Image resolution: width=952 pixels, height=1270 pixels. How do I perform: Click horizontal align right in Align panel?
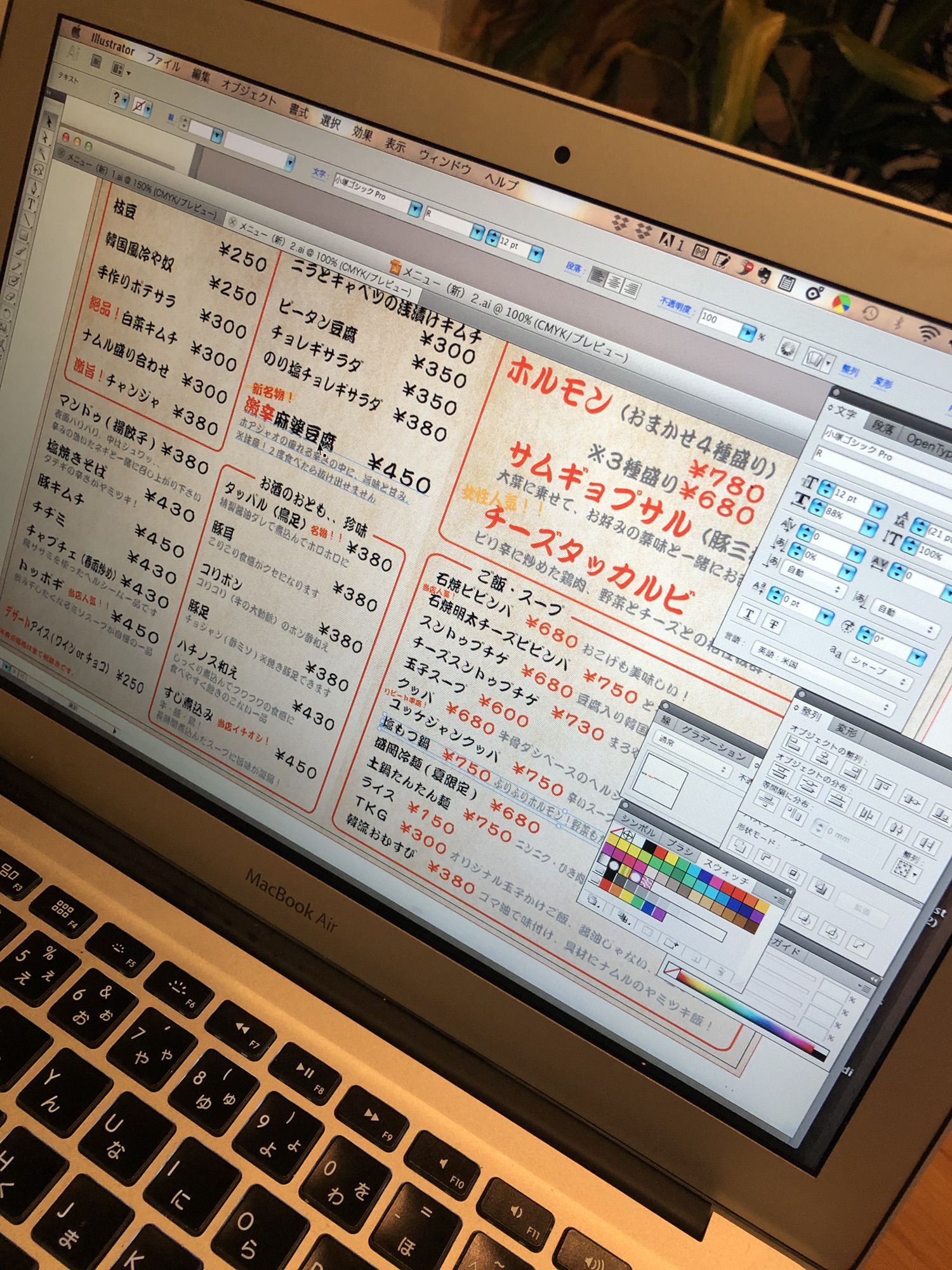(x=852, y=773)
